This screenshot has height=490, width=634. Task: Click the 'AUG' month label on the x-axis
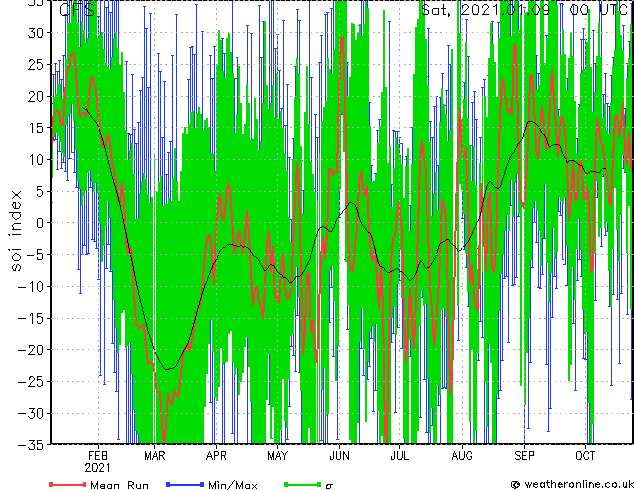(462, 456)
